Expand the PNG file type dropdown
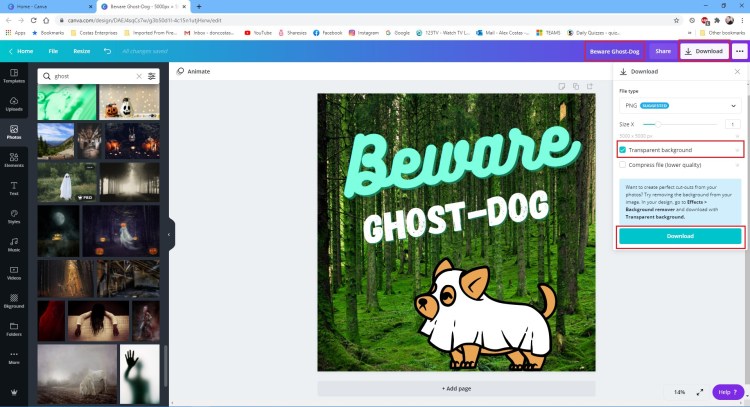 click(x=679, y=105)
